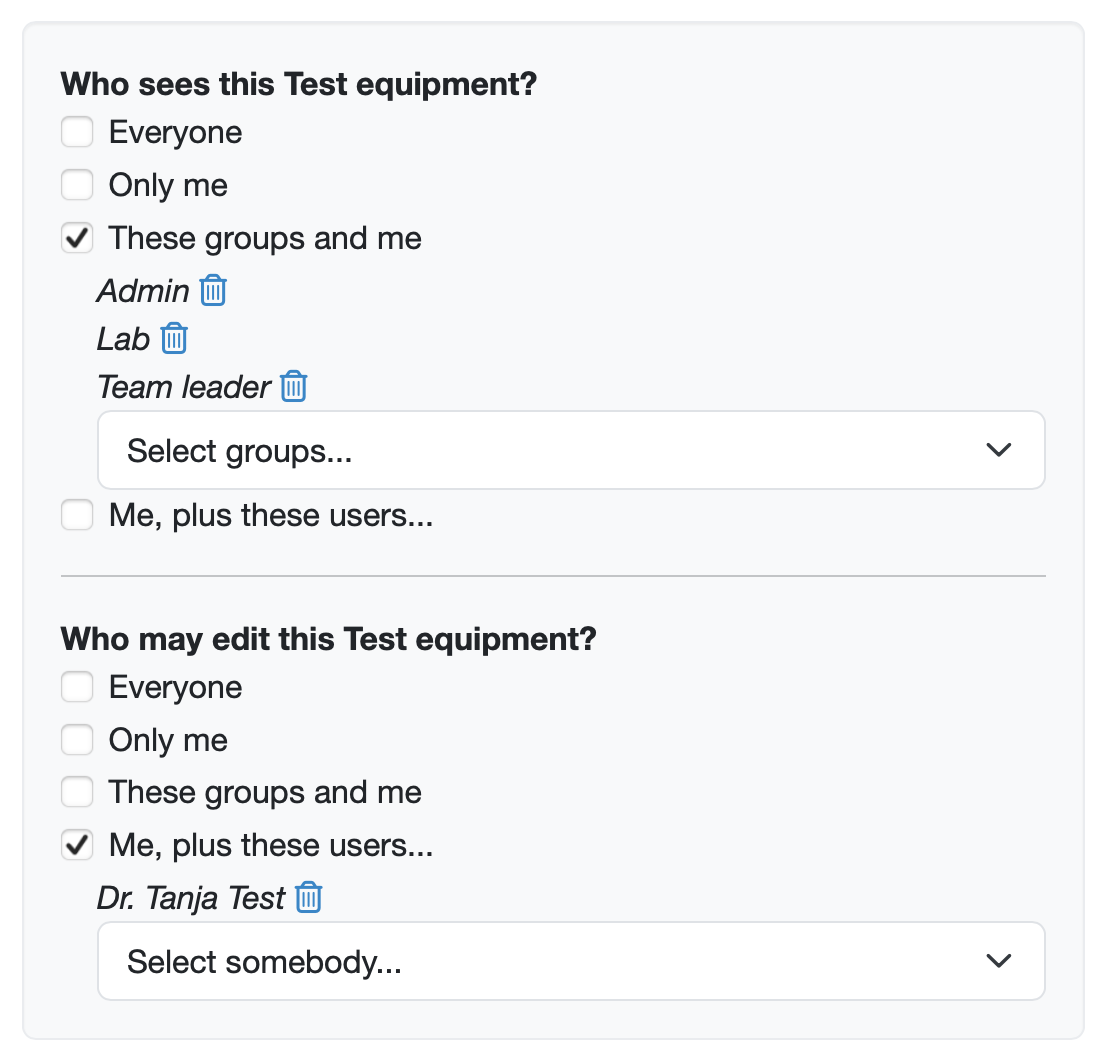The width and height of the screenshot is (1108, 1060).
Task: Enable These groups and me for editing
Action: tap(77, 793)
